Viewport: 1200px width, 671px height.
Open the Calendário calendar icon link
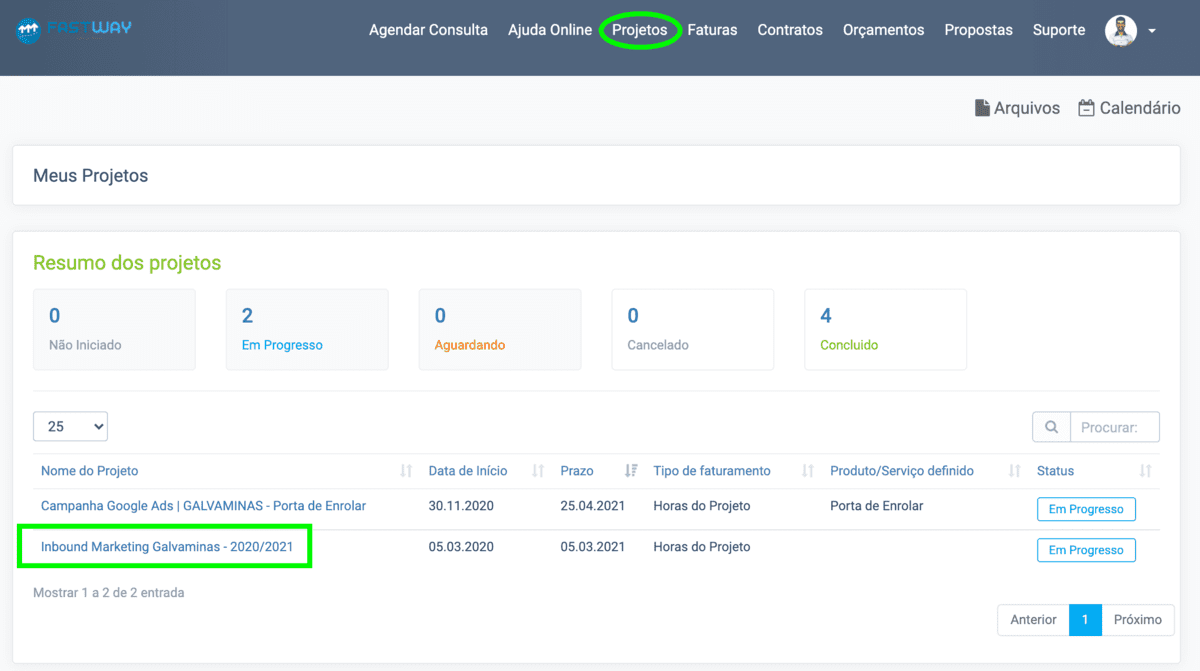[x=1086, y=108]
